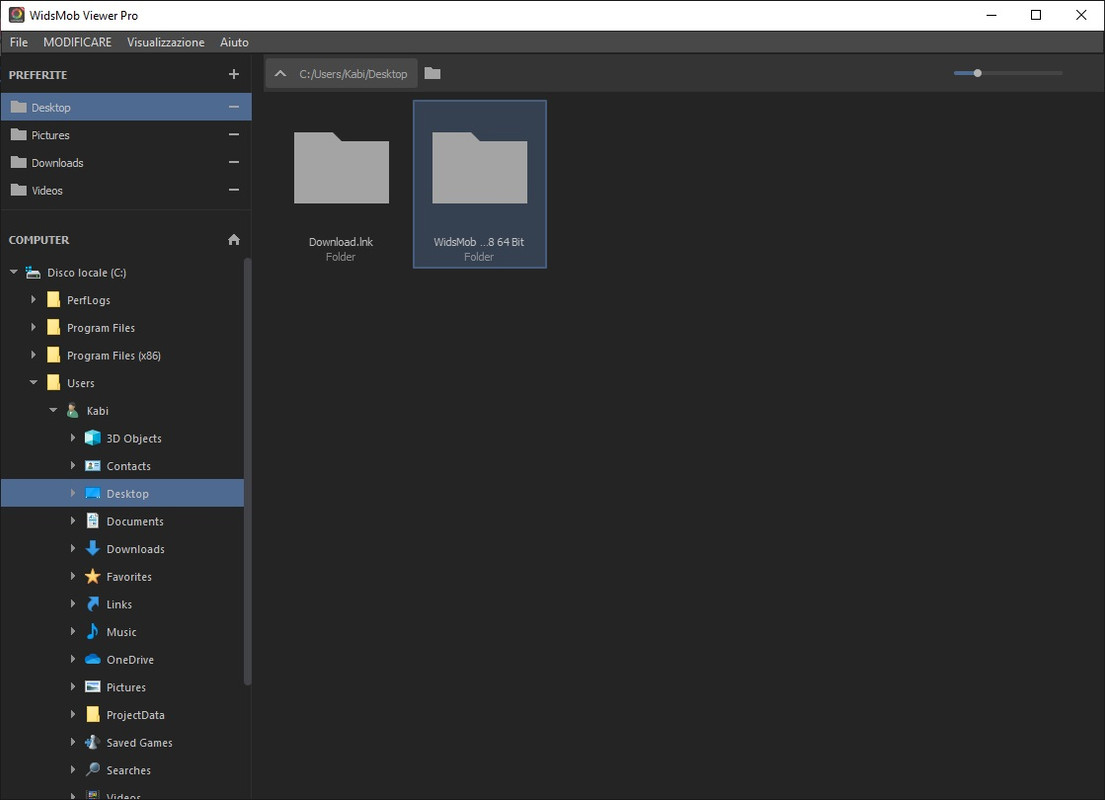Click the folder icon beside the path bar
The width and height of the screenshot is (1105, 800).
433,73
